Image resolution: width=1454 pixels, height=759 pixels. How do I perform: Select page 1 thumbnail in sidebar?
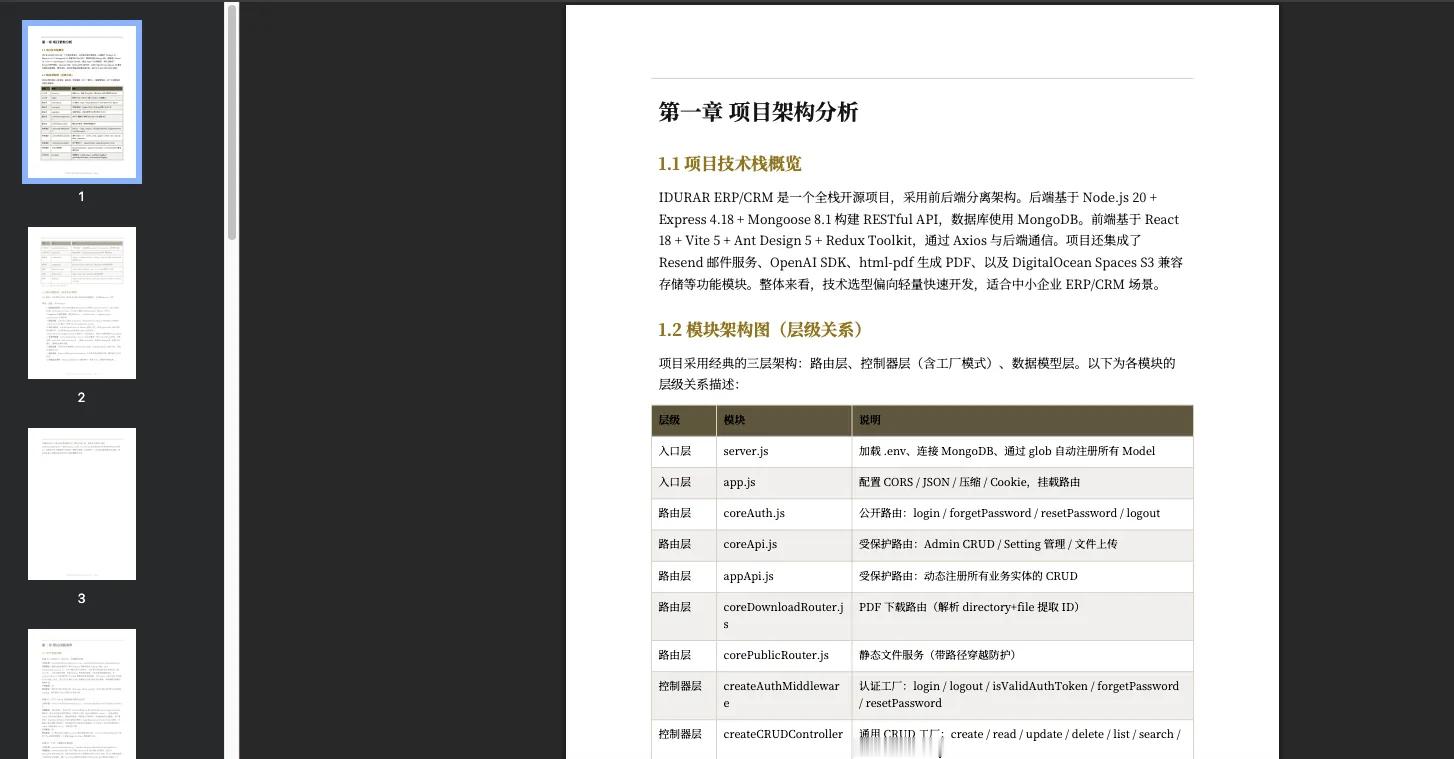click(x=82, y=102)
